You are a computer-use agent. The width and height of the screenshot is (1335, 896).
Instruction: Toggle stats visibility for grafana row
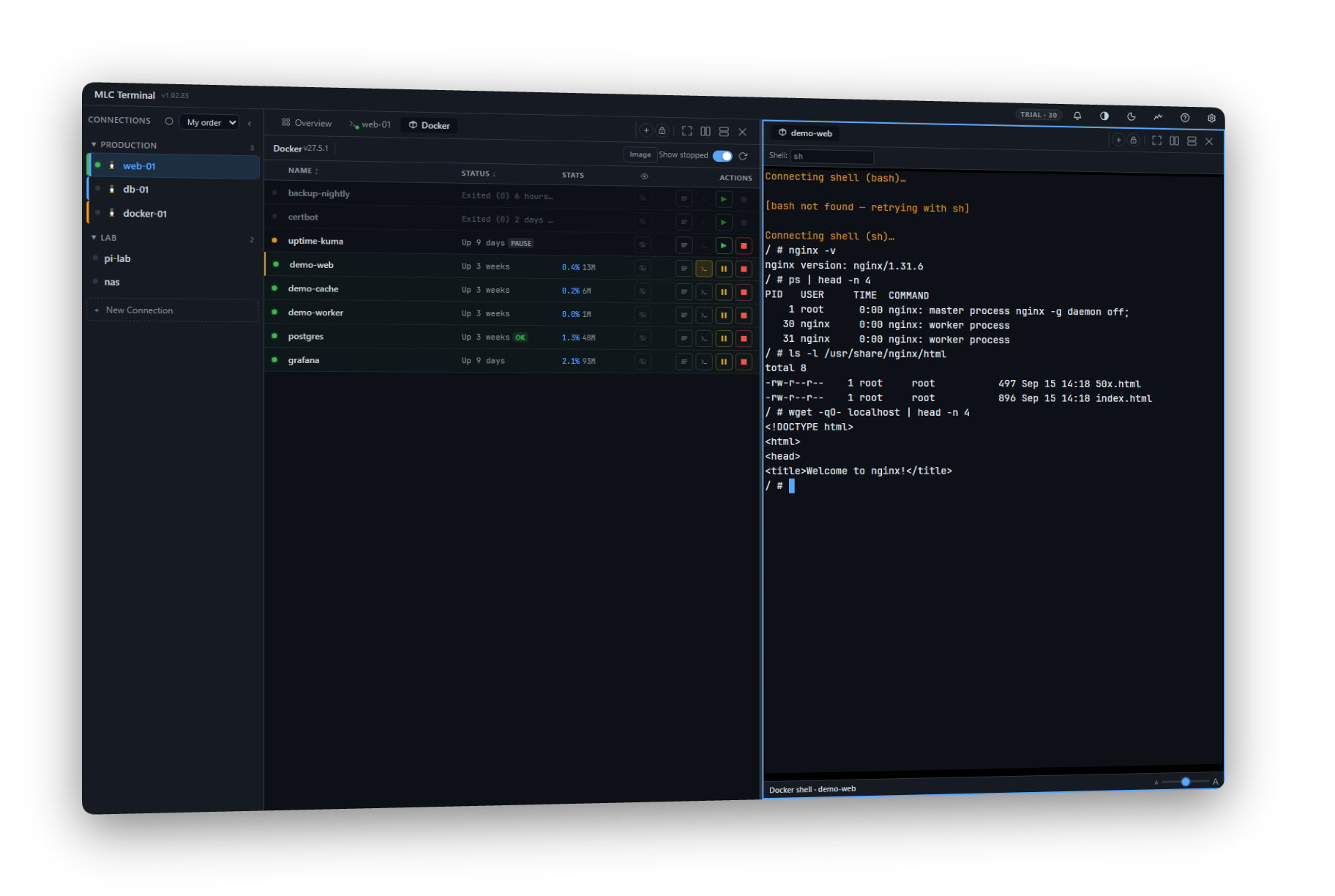coord(643,361)
